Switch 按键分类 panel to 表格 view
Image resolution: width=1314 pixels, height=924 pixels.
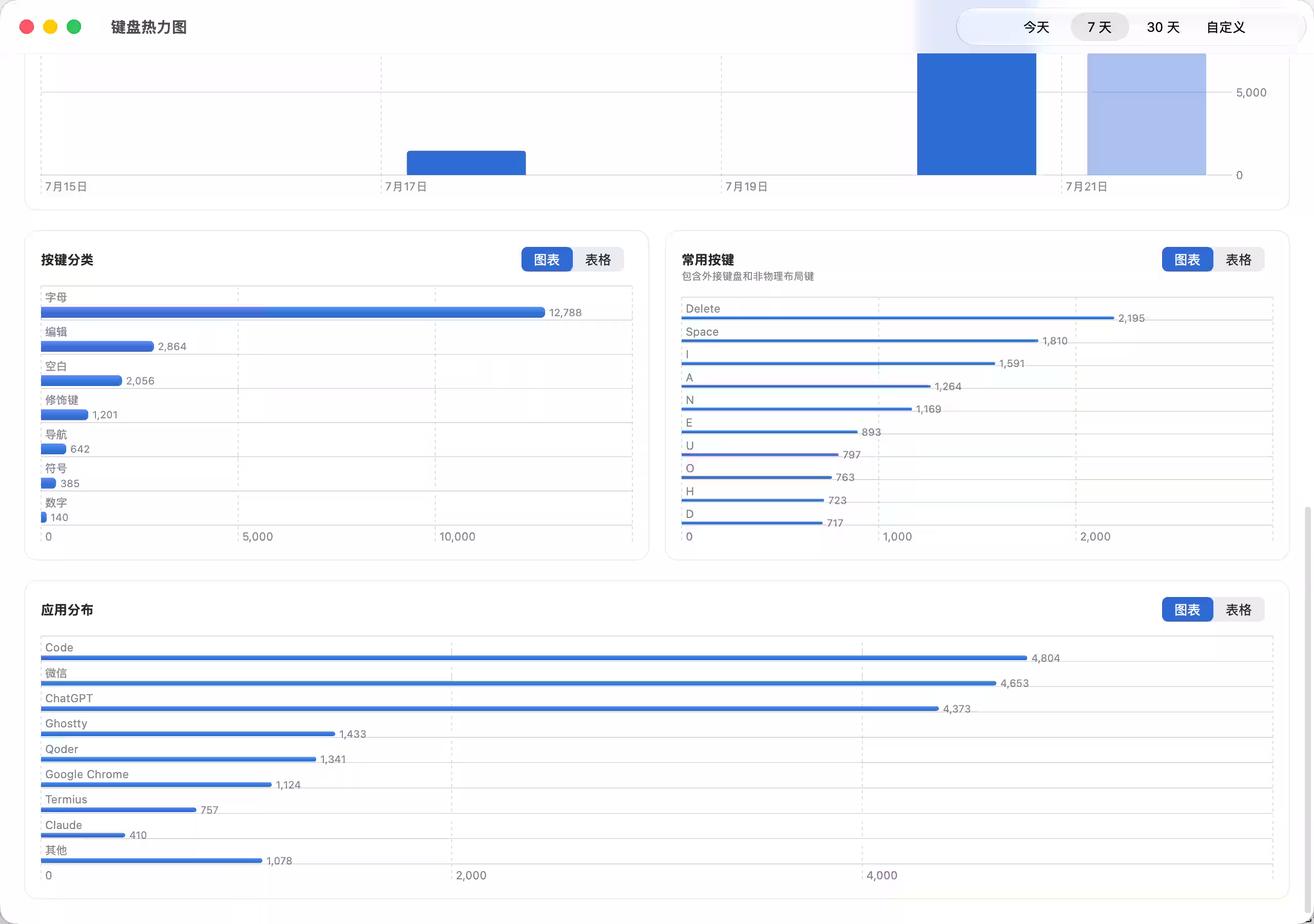coord(597,259)
